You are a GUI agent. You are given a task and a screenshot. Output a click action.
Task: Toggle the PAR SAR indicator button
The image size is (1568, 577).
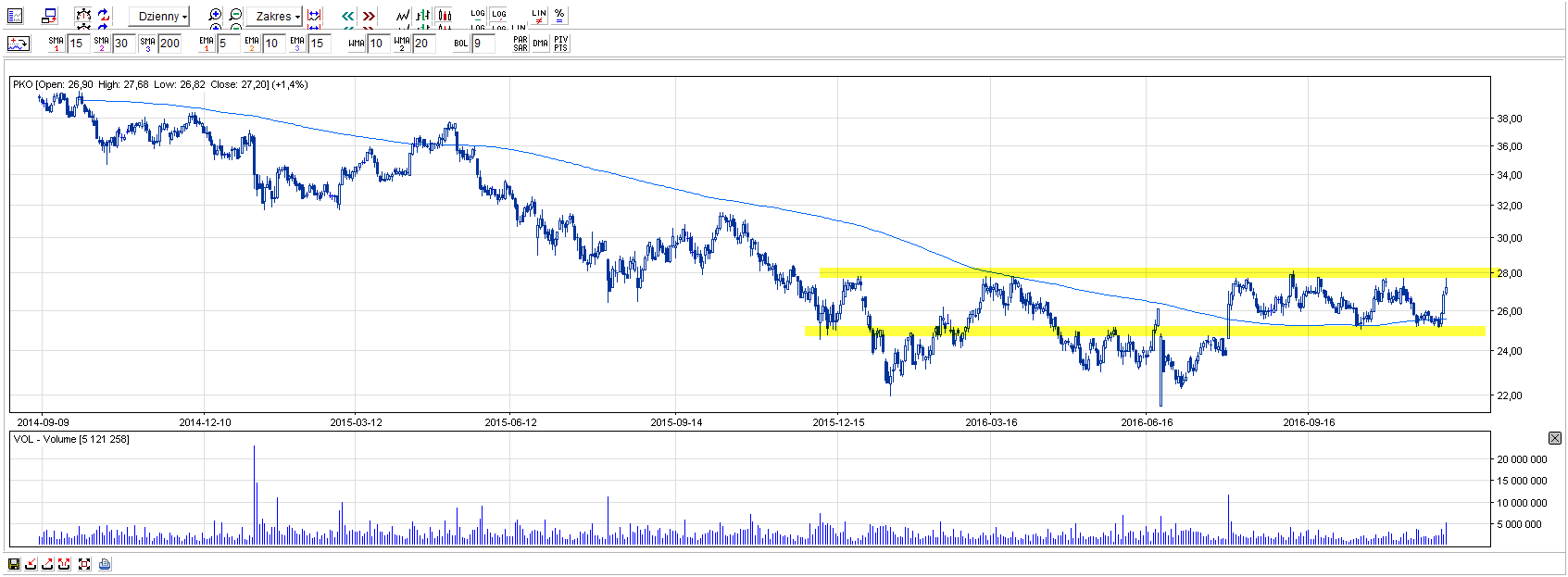(x=521, y=44)
